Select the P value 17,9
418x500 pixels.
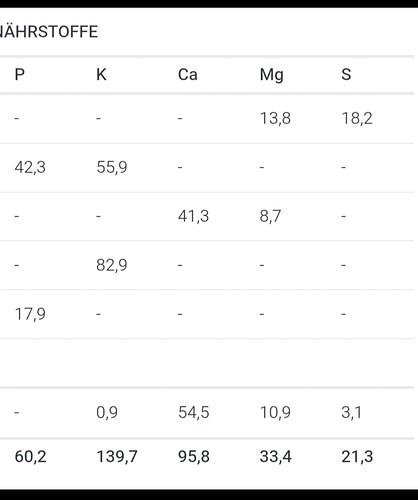pos(30,314)
